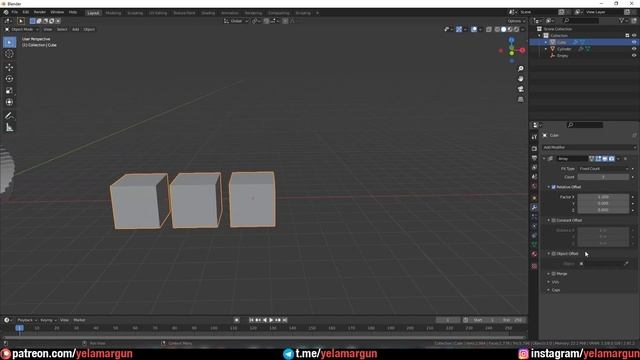Enable the Constant Offset checkbox
The width and height of the screenshot is (640, 360).
point(553,220)
